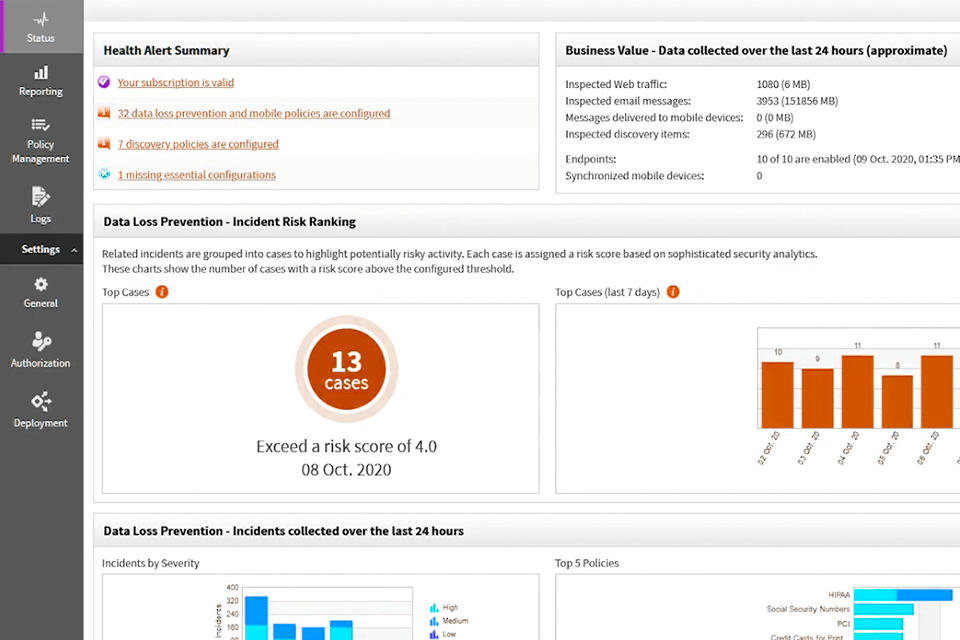
Task: Open the Logs document icon
Action: (x=40, y=197)
